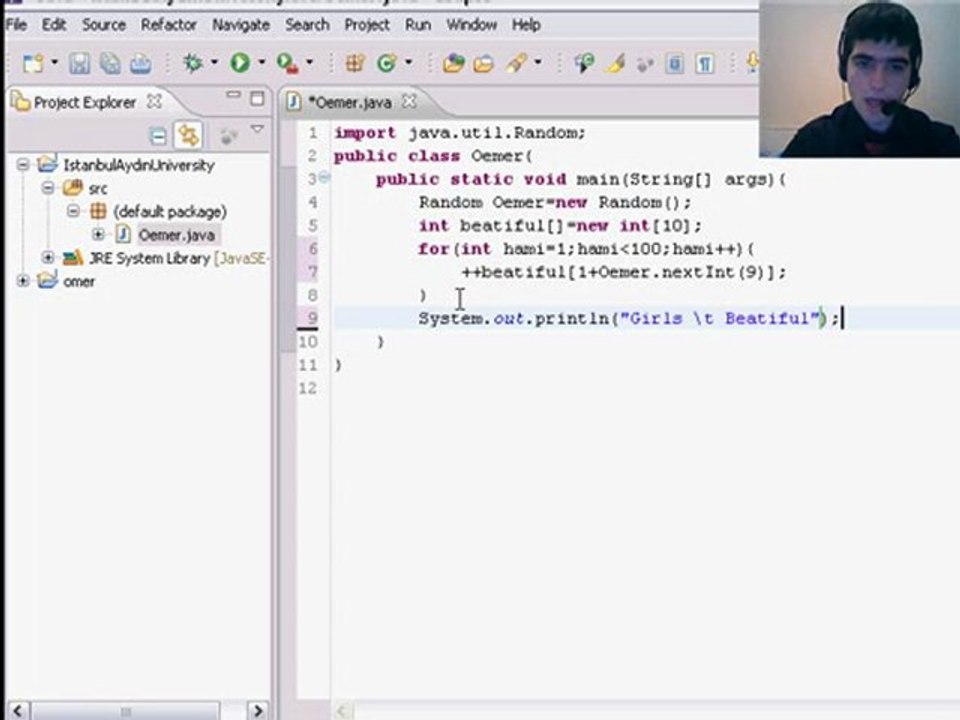Collapse All in Project Explorer toolbar
The height and width of the screenshot is (720, 960).
pos(158,135)
